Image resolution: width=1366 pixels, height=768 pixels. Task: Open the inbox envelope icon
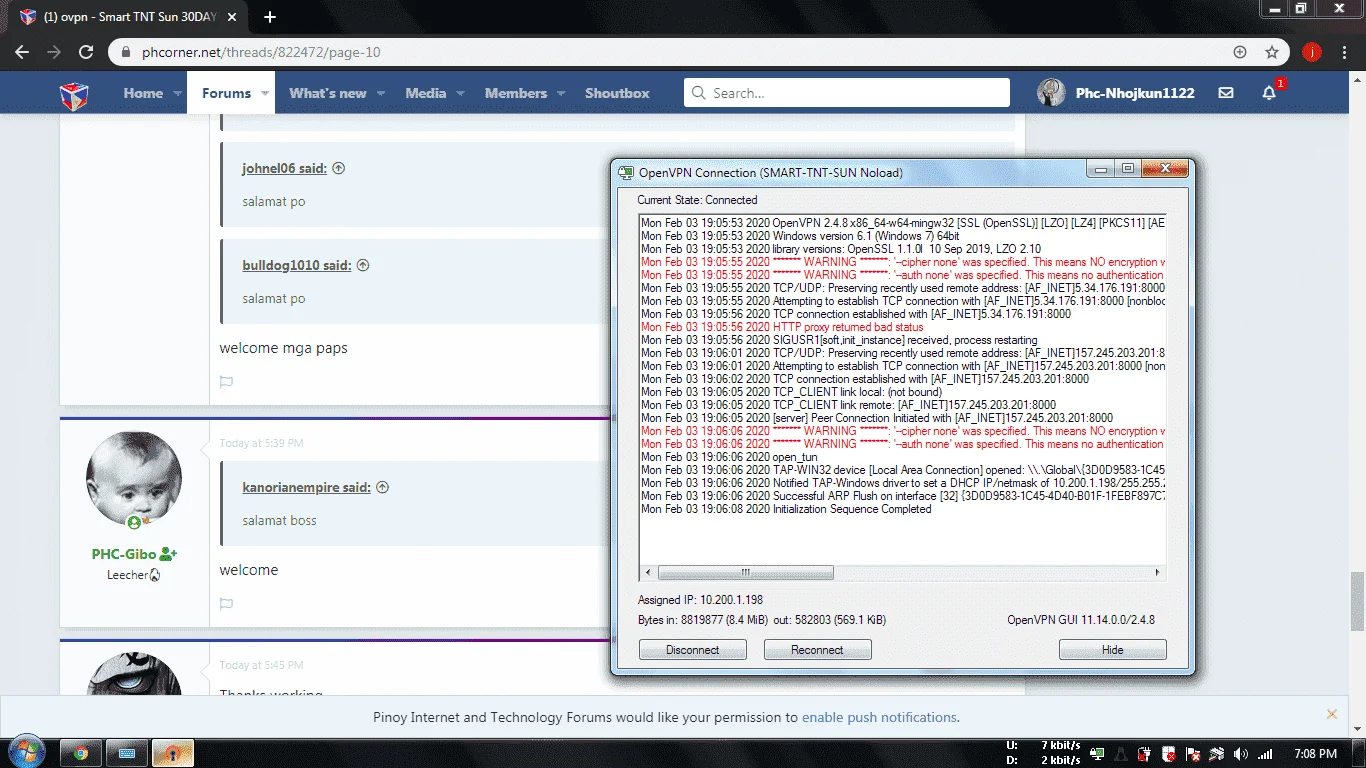[x=1226, y=93]
